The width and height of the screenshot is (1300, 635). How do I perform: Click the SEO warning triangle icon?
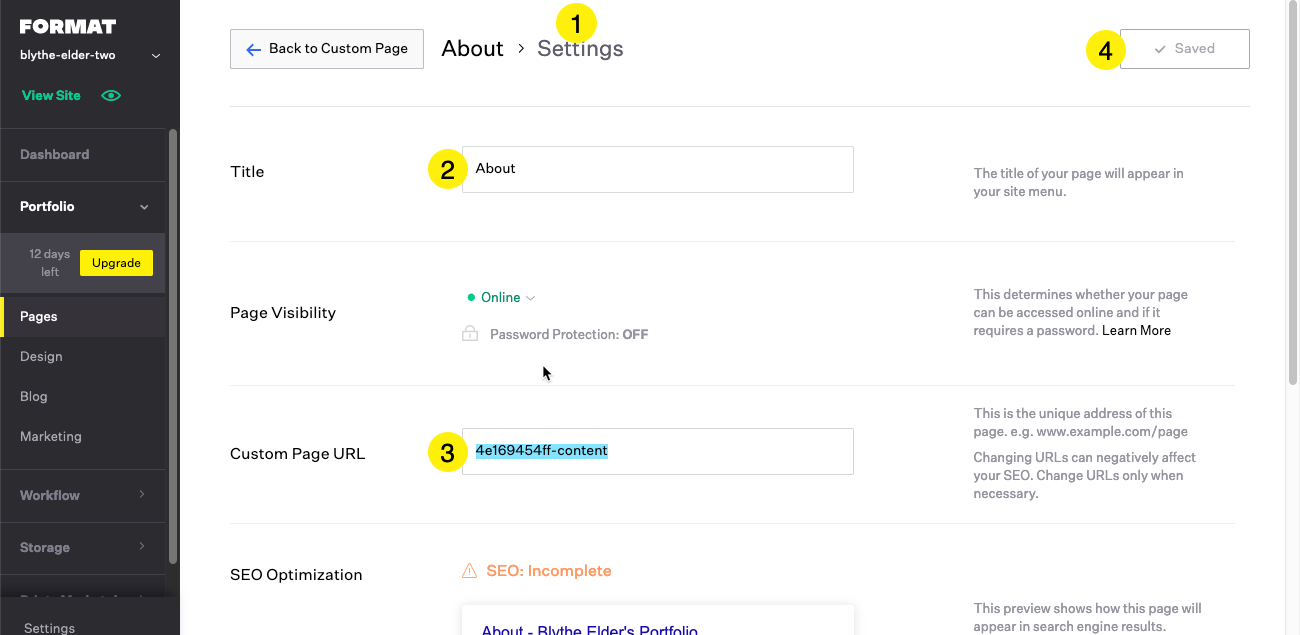pyautogui.click(x=469, y=571)
